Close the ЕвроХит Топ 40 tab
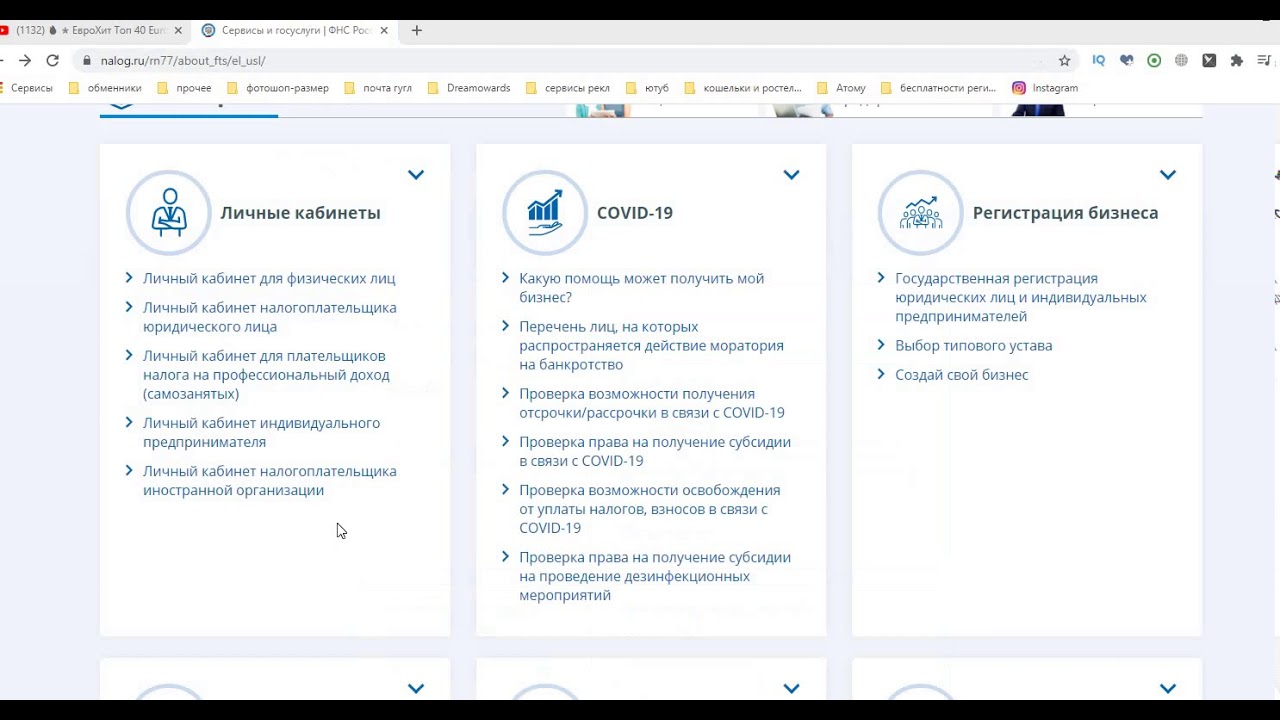This screenshot has height=720, width=1280. point(179,31)
